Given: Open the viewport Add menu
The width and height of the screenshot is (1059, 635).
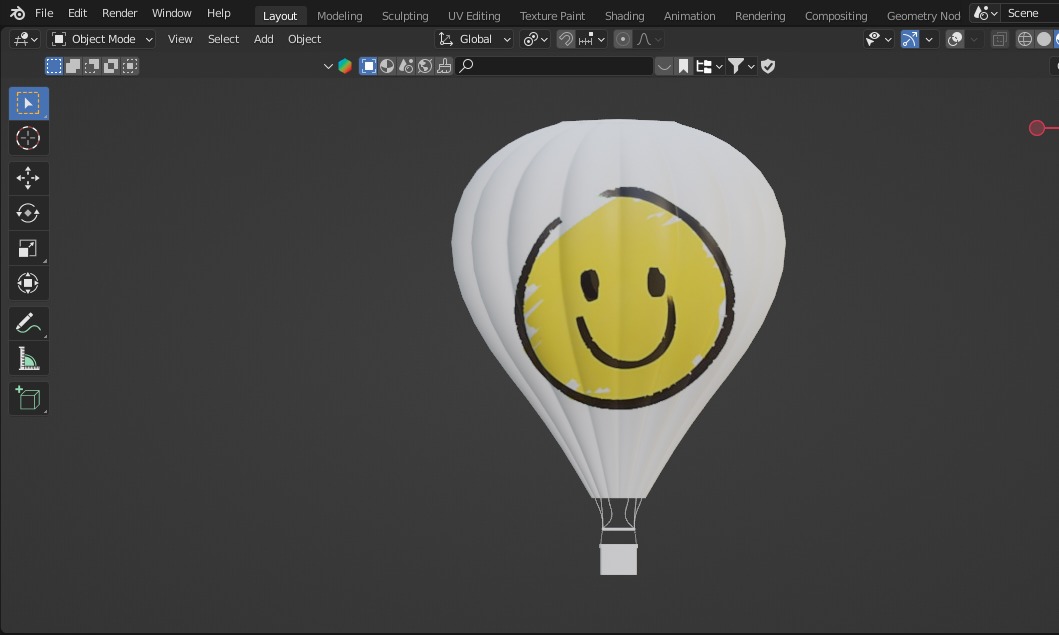Looking at the screenshot, I should coord(263,39).
